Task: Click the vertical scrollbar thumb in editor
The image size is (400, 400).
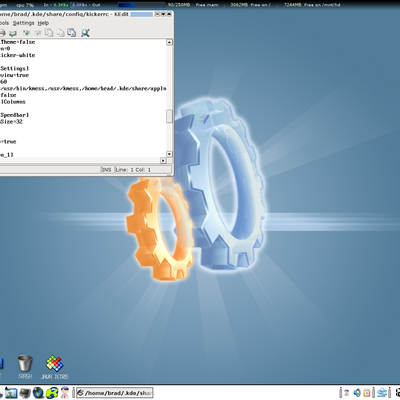Action: (x=169, y=116)
